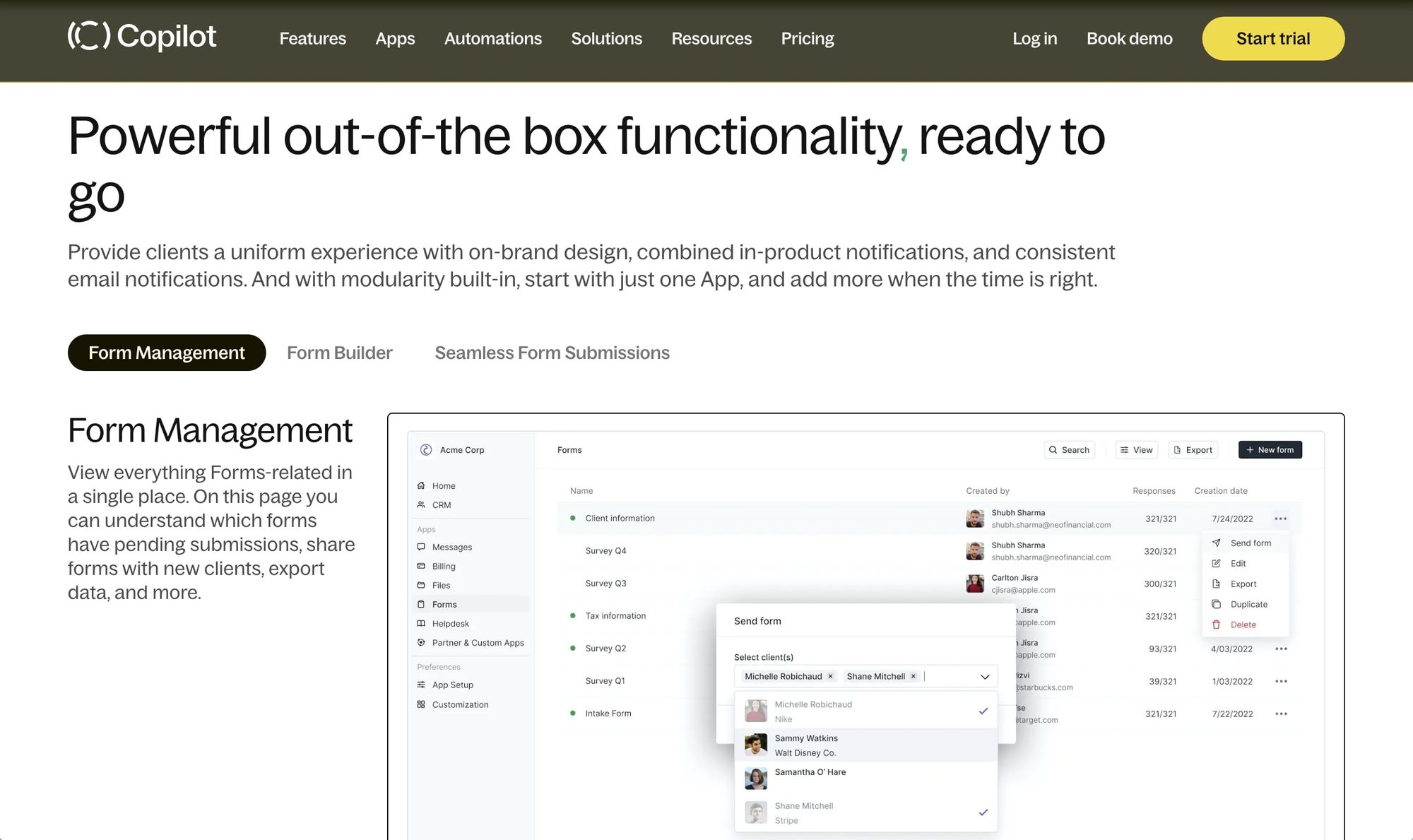
Task: Open the View options dropdown
Action: (x=1136, y=449)
